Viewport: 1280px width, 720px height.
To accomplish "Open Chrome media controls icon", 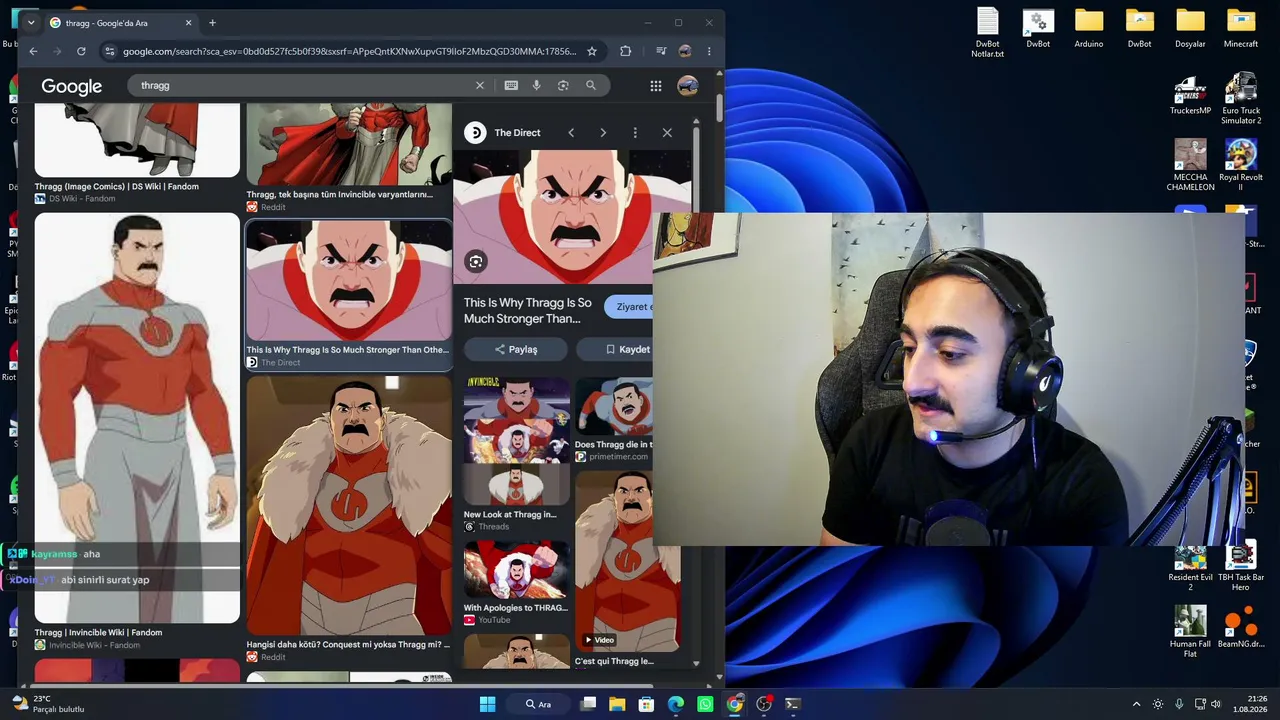I will (x=661, y=51).
